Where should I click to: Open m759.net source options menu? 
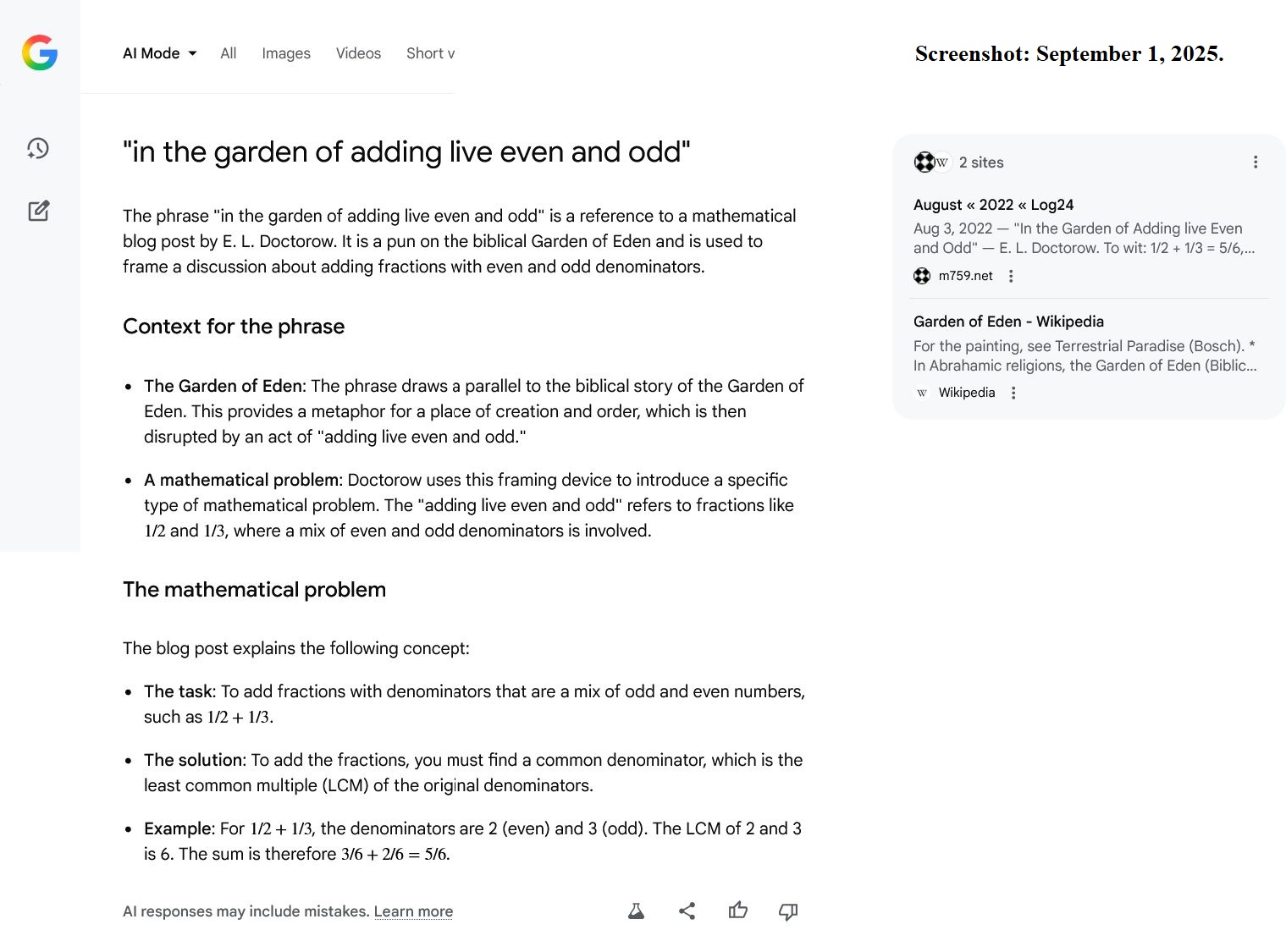[1011, 276]
